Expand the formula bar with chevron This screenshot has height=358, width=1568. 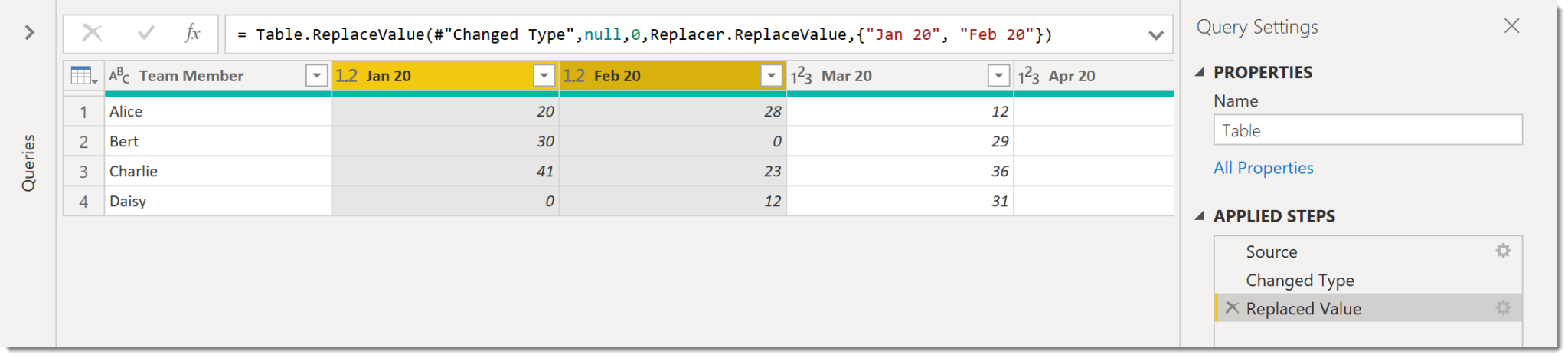tap(1156, 35)
